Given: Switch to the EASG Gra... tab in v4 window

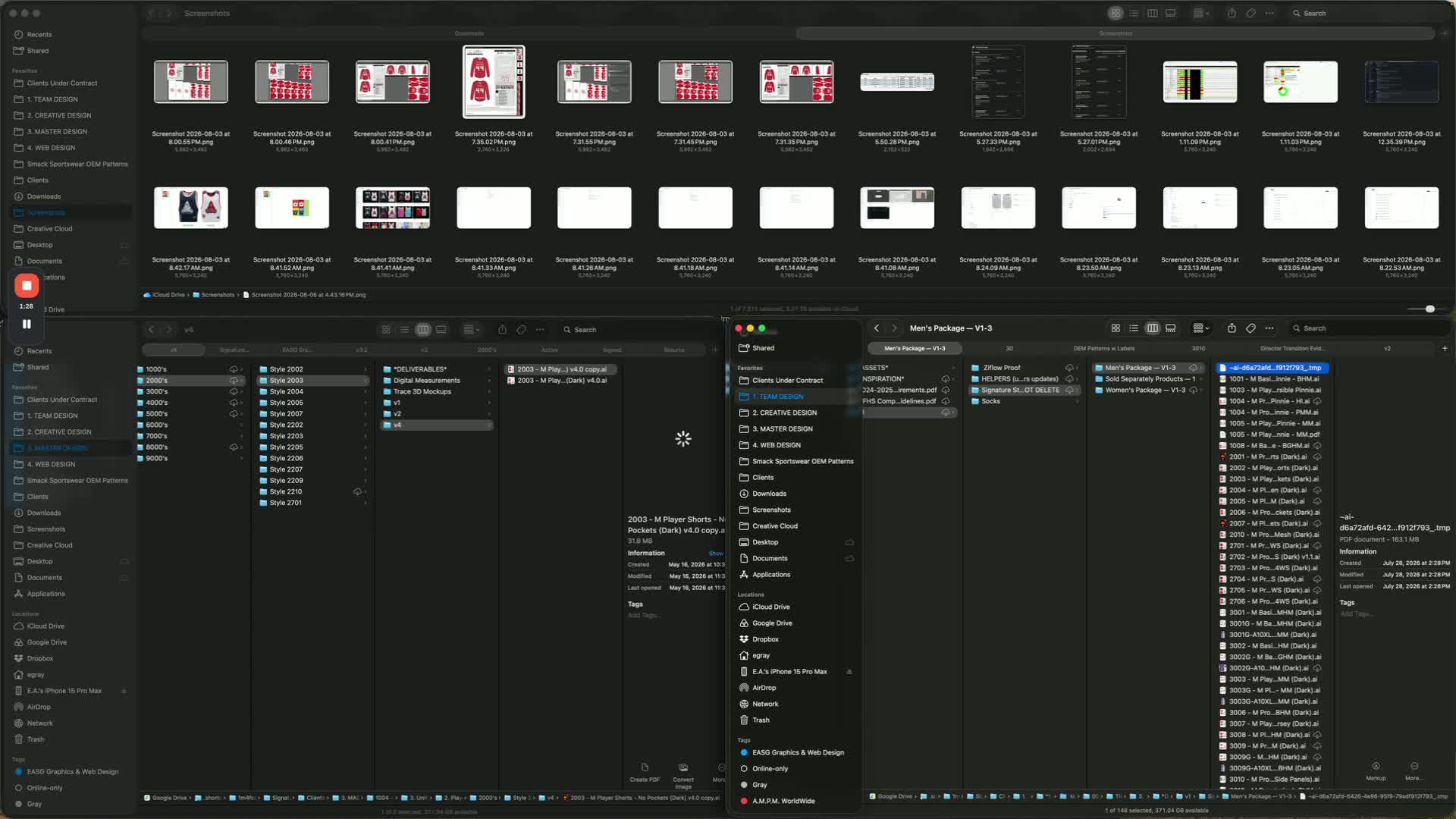Looking at the screenshot, I should 297,350.
